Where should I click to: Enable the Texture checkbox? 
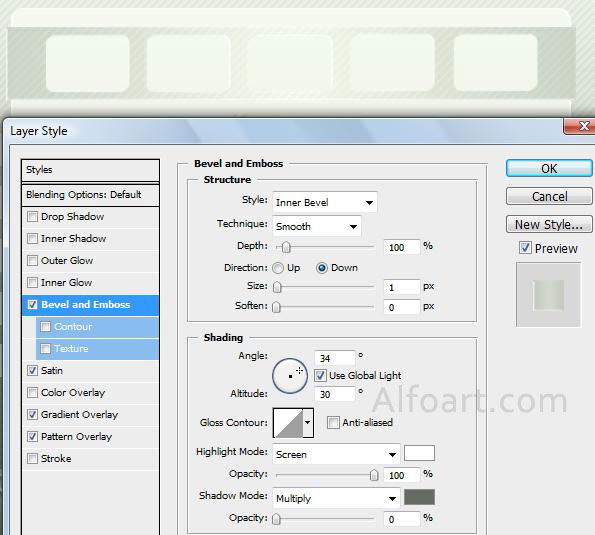46,349
